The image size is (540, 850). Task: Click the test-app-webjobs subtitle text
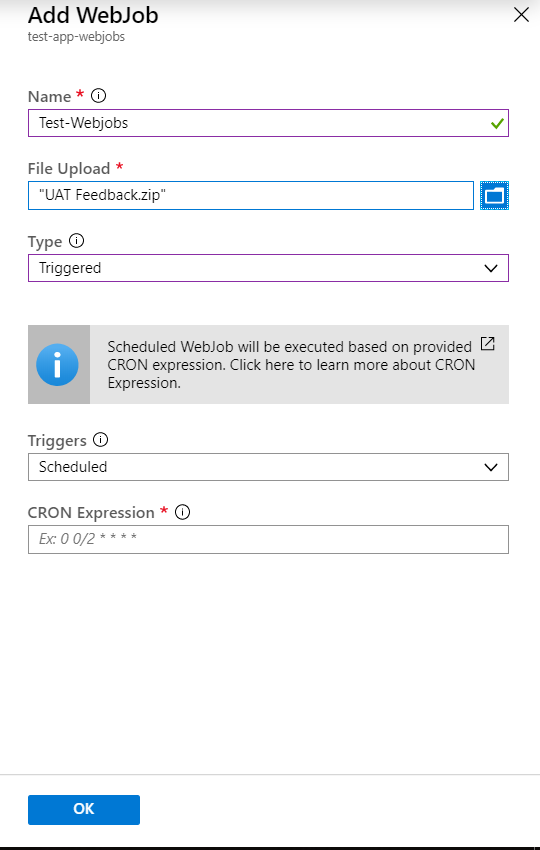[x=76, y=37]
